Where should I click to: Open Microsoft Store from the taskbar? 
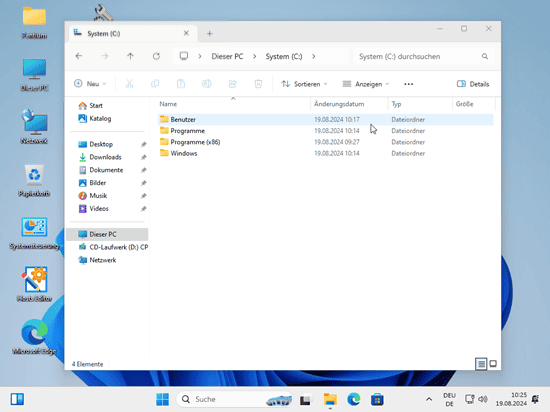point(377,399)
